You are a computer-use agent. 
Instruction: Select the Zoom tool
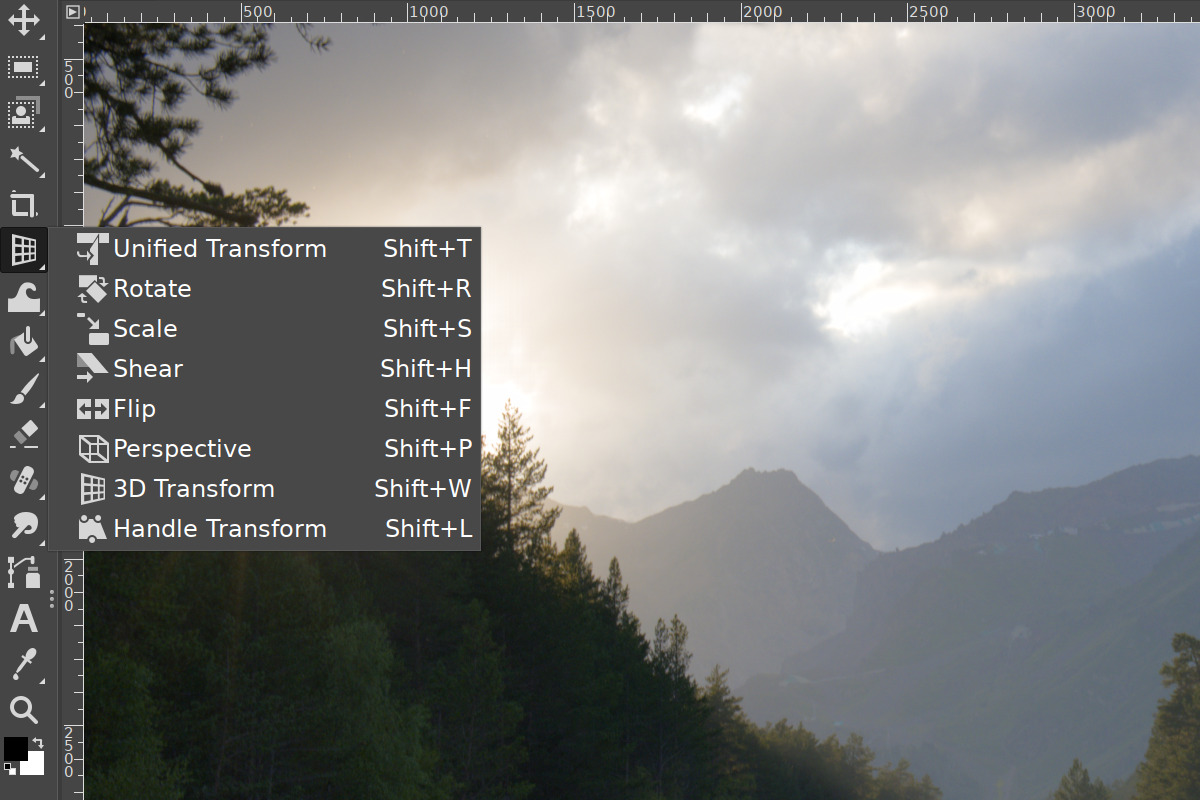pyautogui.click(x=25, y=710)
